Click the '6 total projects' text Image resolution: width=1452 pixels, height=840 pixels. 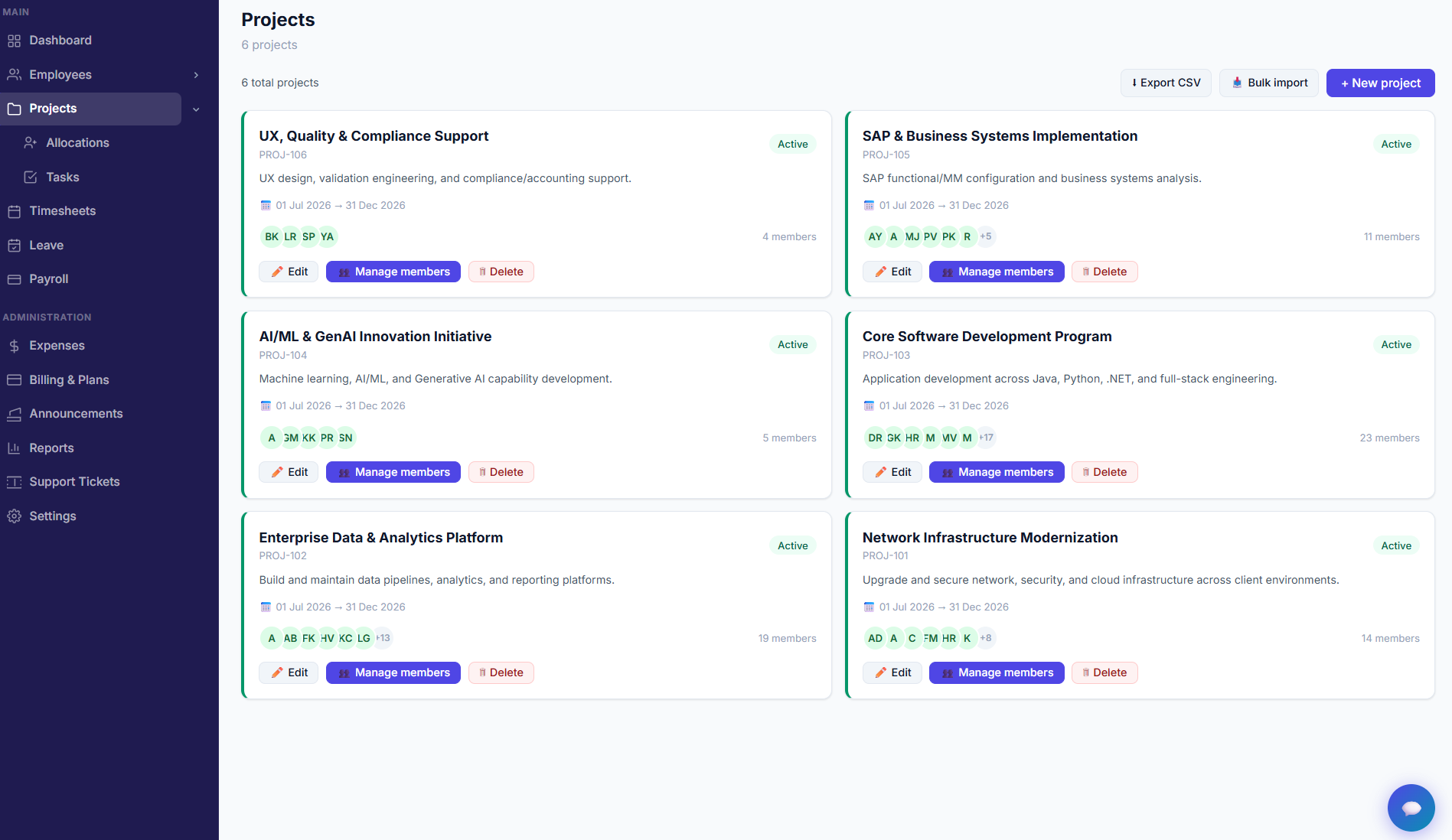click(x=280, y=83)
